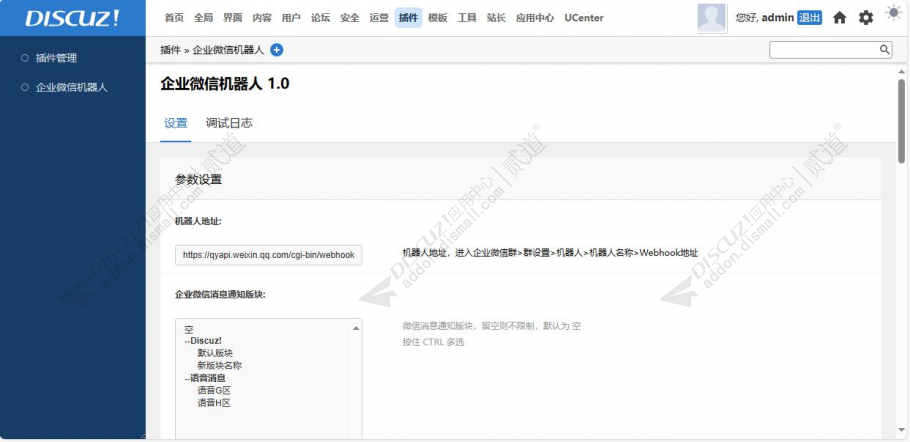Click the blue plus icon beside breadcrumb
The width and height of the screenshot is (910, 442).
[277, 50]
